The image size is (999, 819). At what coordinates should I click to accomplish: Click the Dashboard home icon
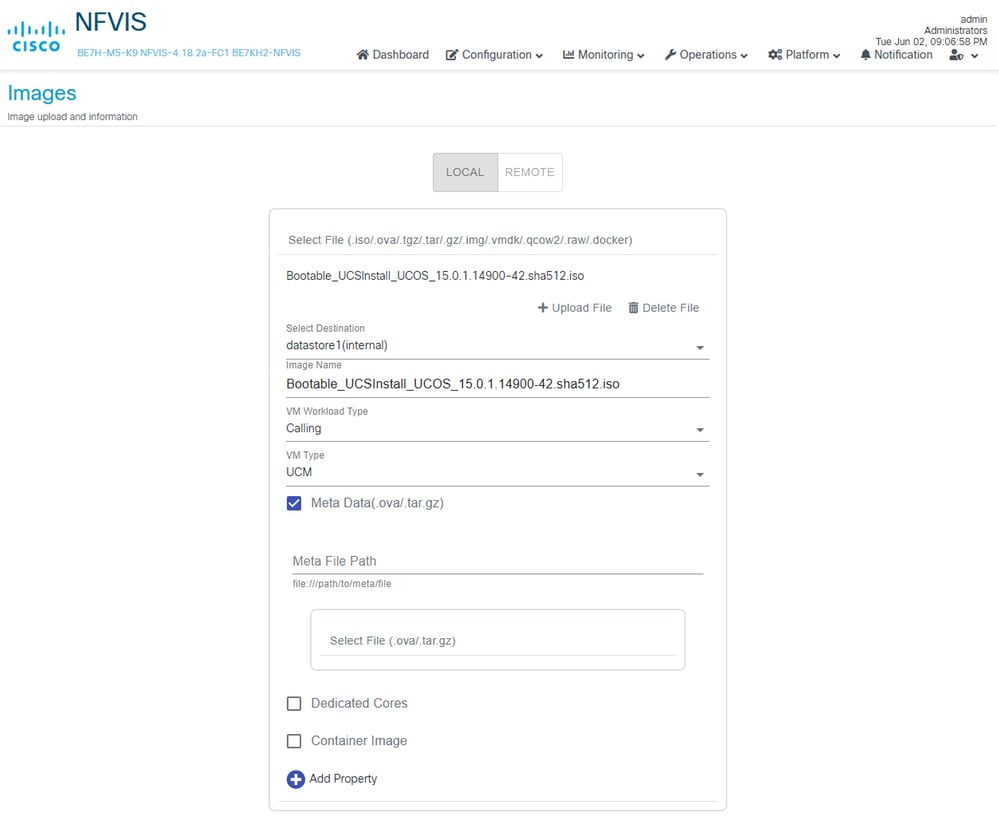pos(363,55)
